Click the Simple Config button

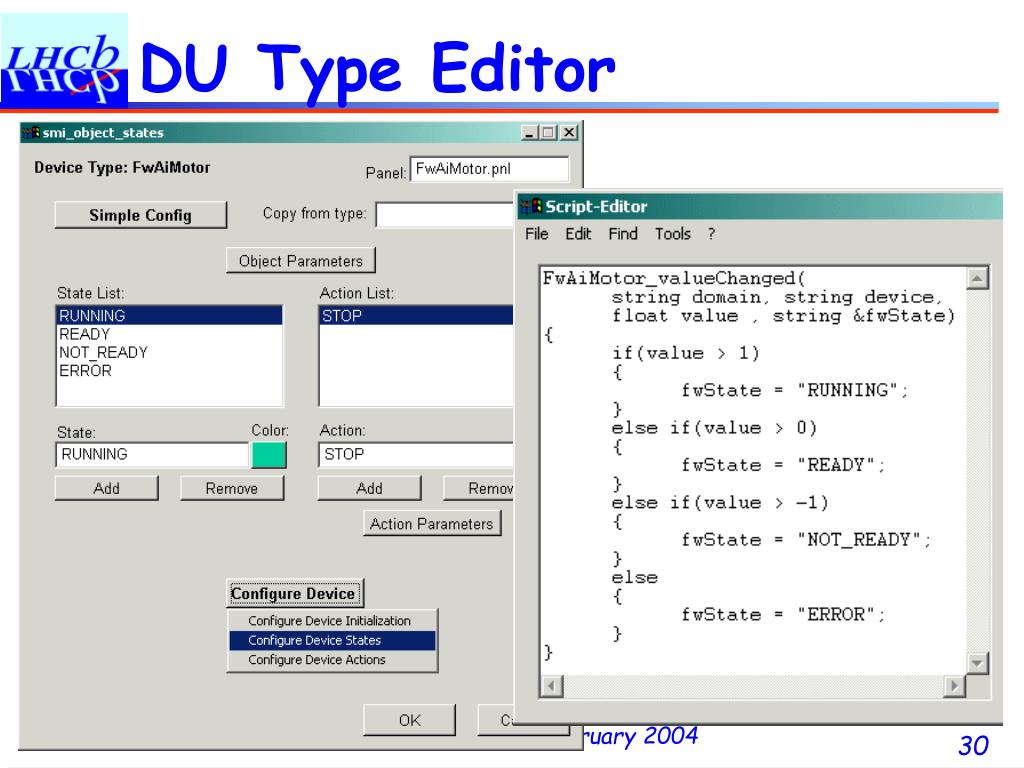tap(140, 215)
